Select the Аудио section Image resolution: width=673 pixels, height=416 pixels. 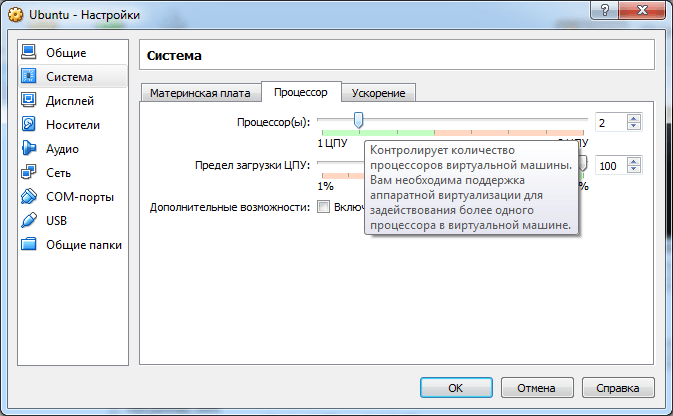(63, 149)
